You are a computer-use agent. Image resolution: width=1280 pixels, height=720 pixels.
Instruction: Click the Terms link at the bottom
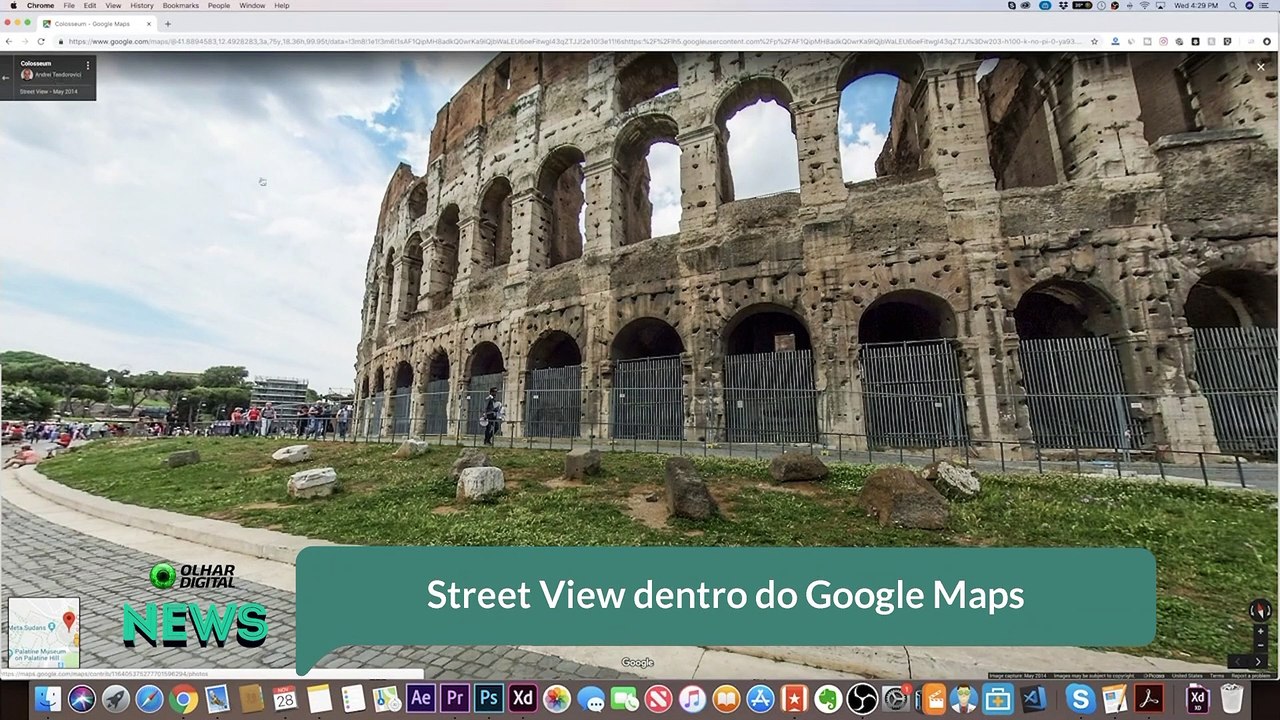(x=1216, y=676)
